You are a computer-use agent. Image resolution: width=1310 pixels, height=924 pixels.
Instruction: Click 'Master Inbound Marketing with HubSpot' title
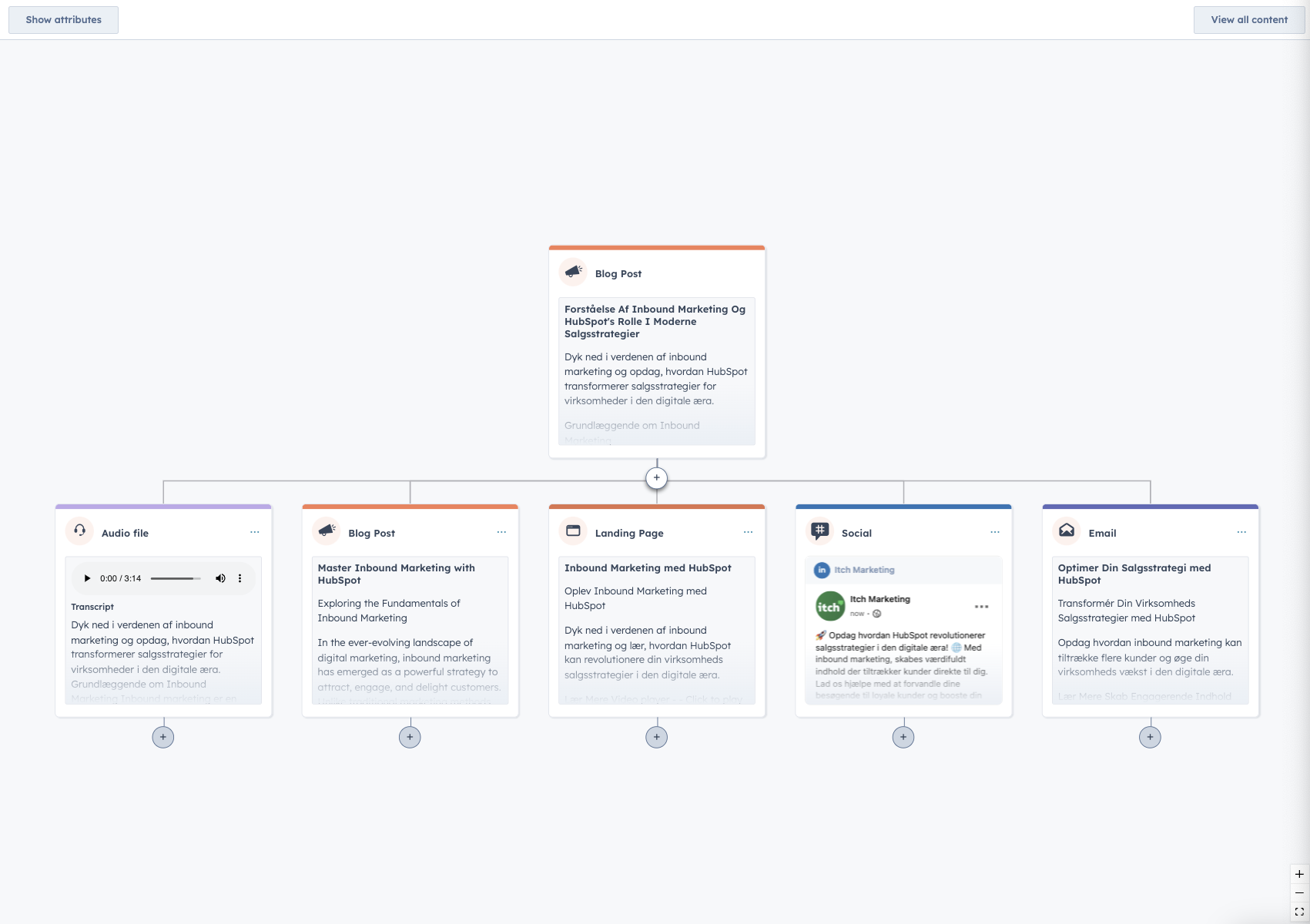point(396,574)
